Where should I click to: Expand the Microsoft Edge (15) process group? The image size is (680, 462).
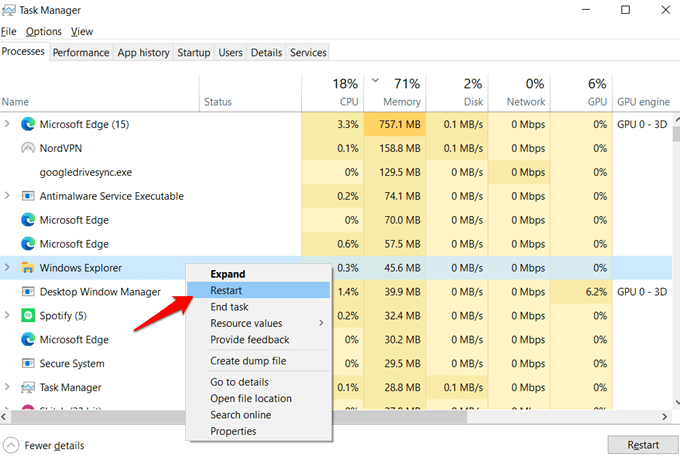click(x=7, y=124)
